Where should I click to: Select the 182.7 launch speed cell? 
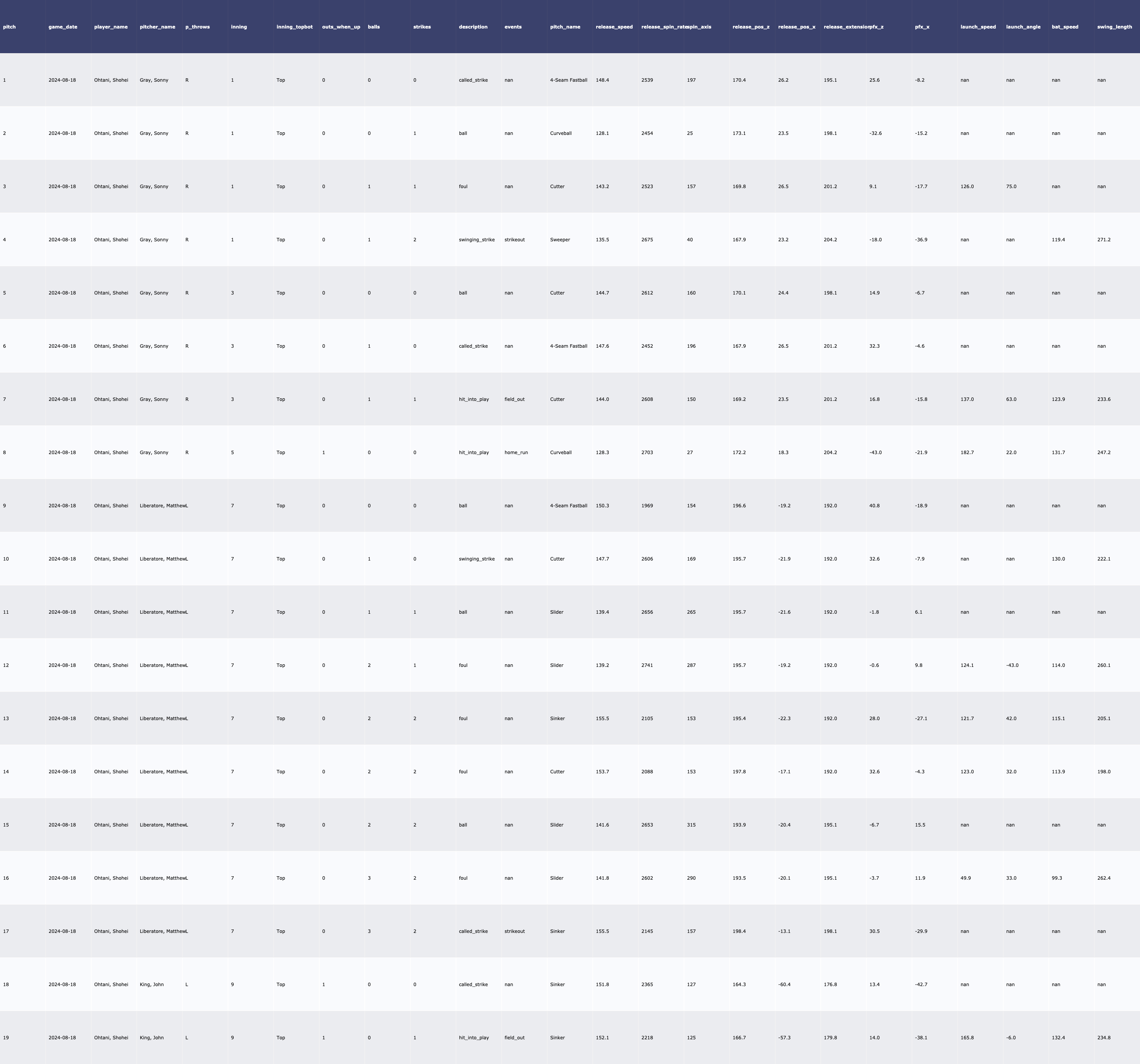[x=967, y=453]
